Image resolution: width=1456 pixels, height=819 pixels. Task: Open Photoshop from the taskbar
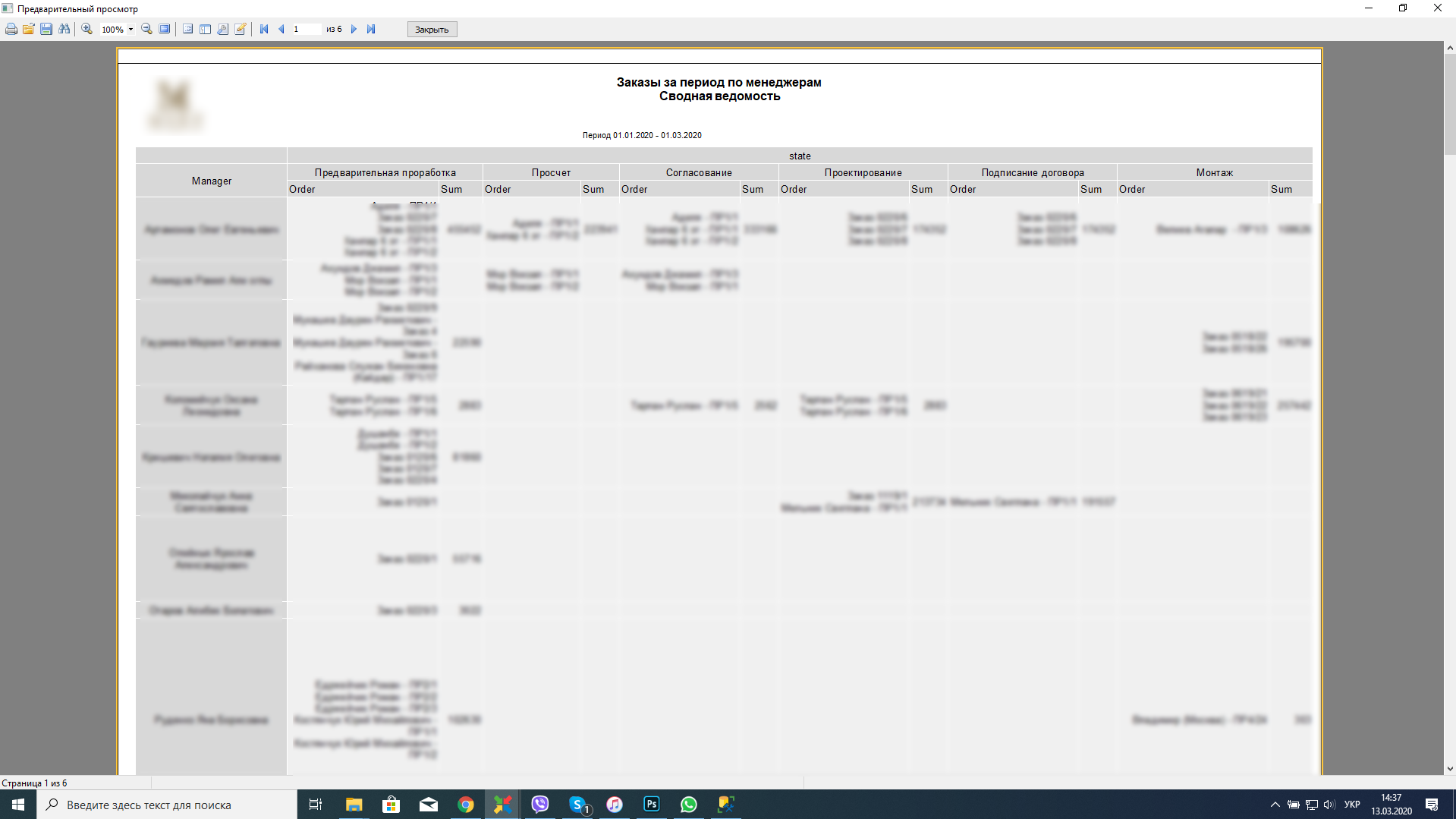pyautogui.click(x=651, y=805)
